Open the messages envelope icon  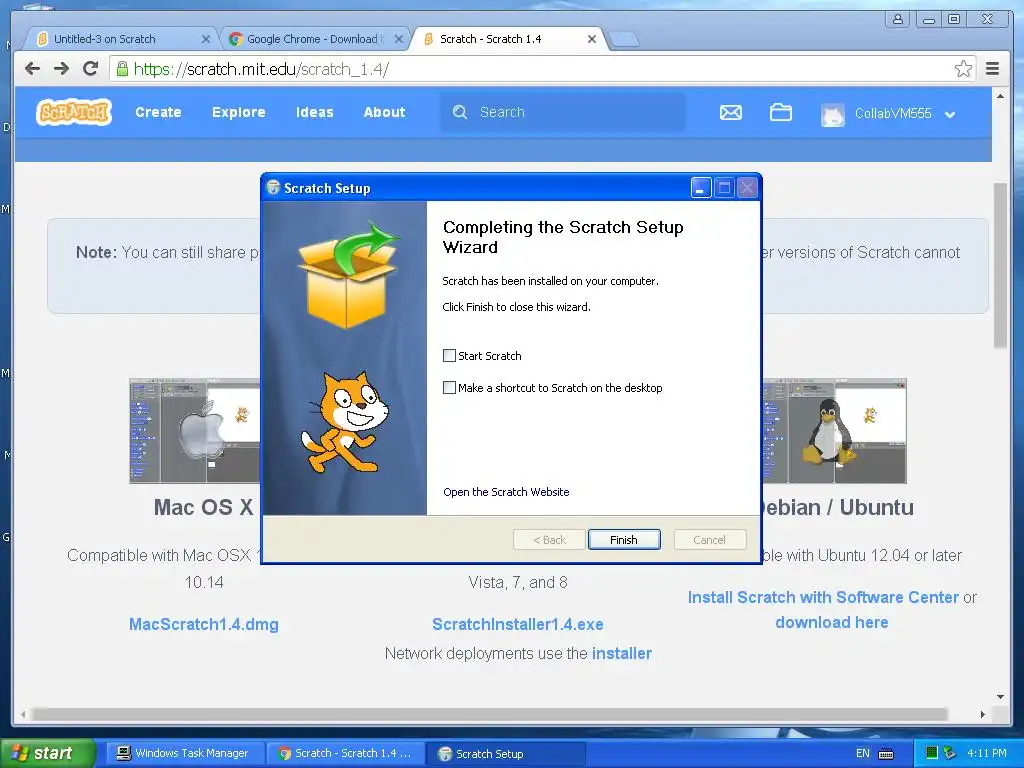[731, 112]
